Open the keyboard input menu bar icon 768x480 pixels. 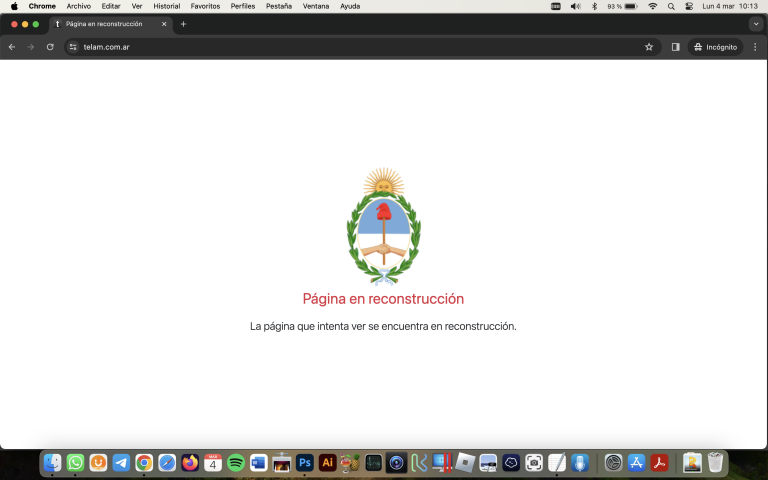point(555,6)
